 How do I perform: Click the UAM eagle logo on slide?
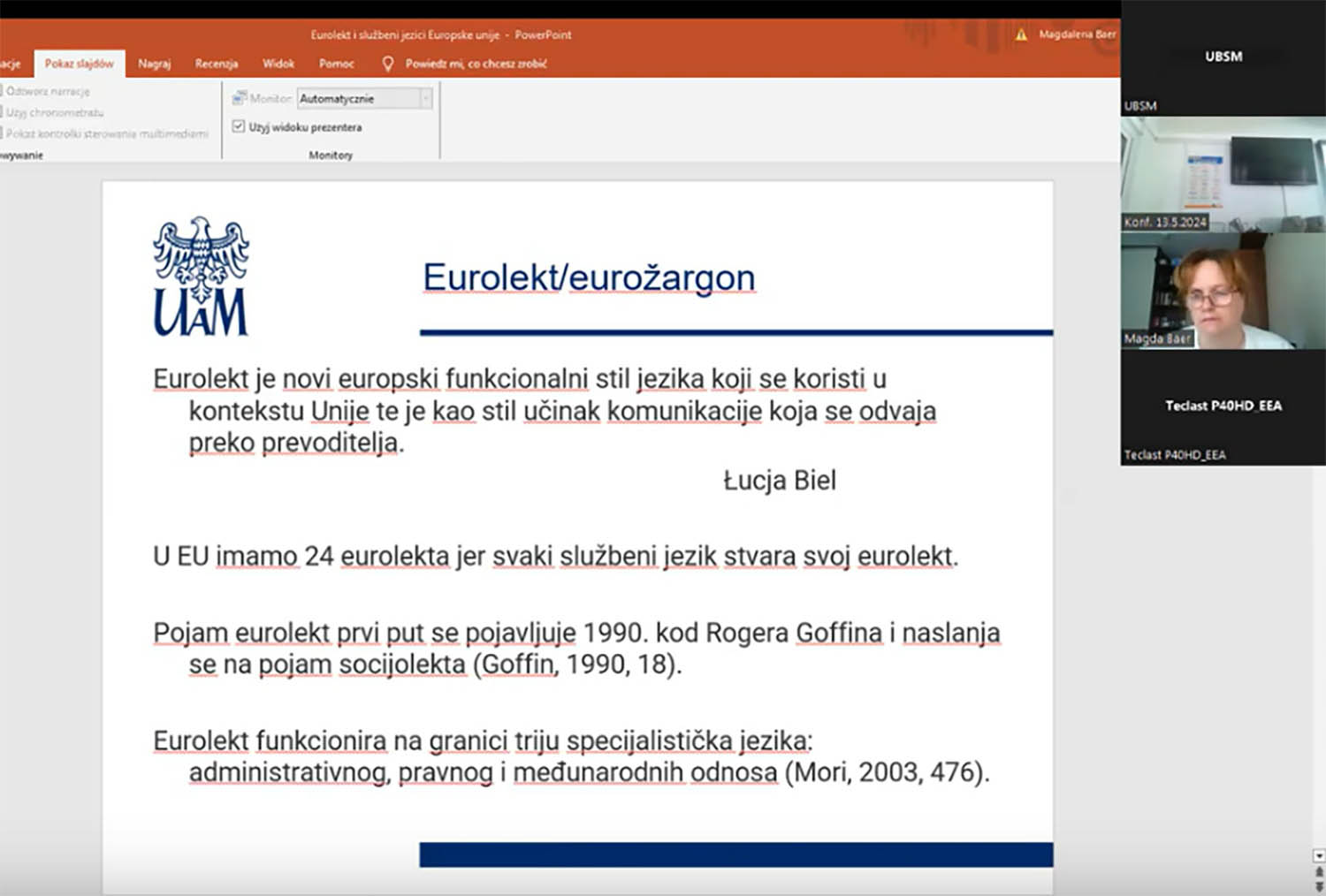tap(201, 277)
